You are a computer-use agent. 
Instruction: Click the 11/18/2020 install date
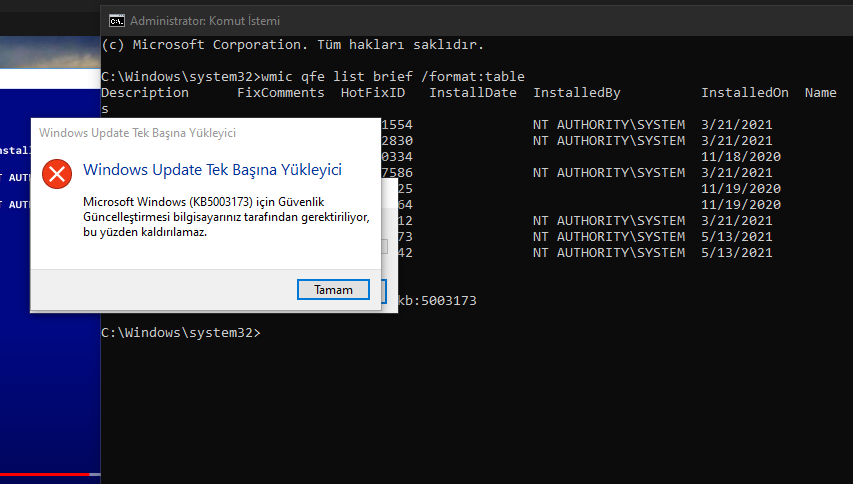(x=741, y=157)
